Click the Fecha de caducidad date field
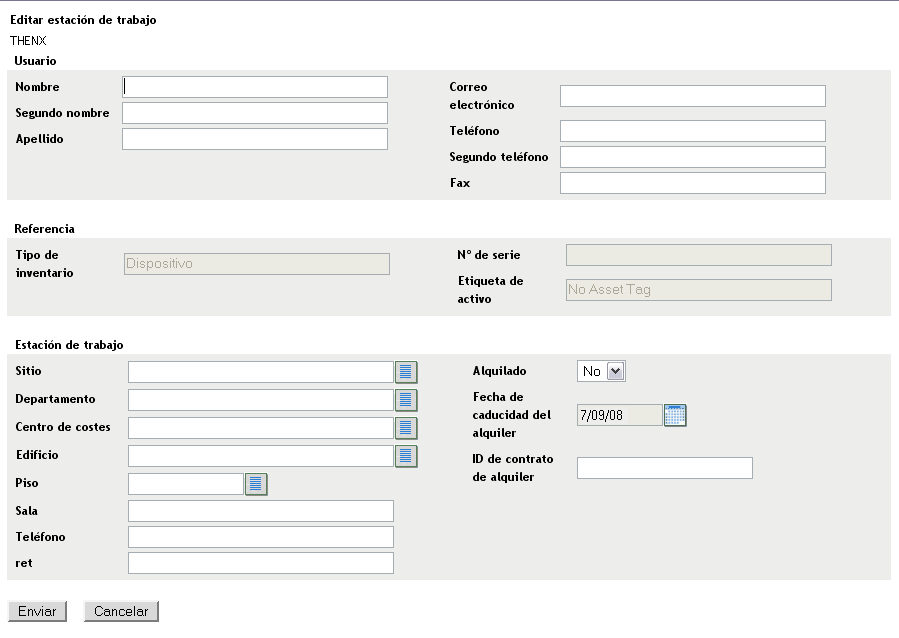The height and width of the screenshot is (638, 899). click(x=619, y=415)
